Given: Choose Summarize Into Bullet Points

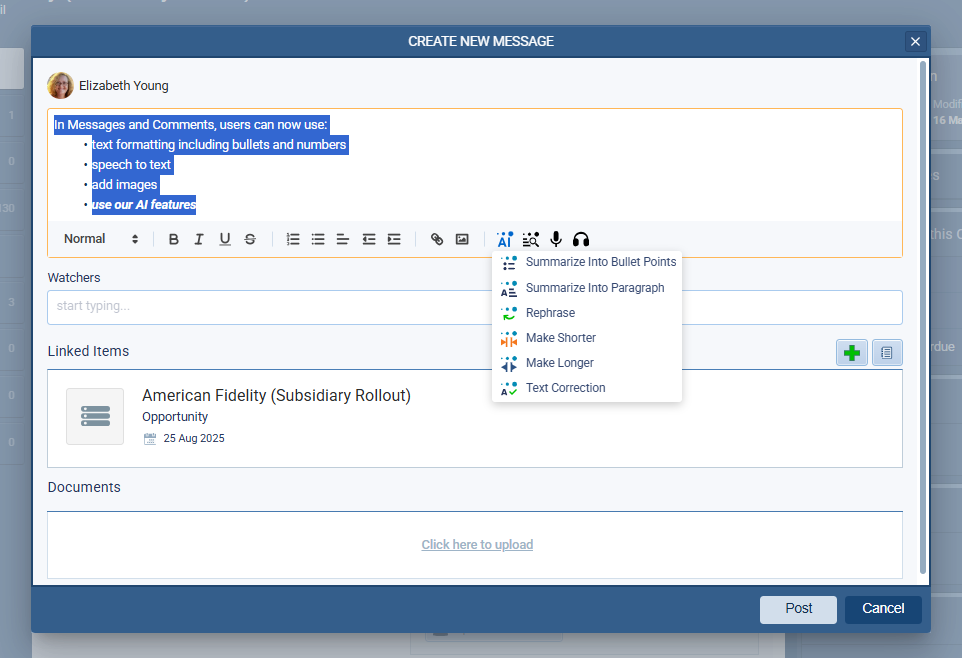Looking at the screenshot, I should point(600,262).
